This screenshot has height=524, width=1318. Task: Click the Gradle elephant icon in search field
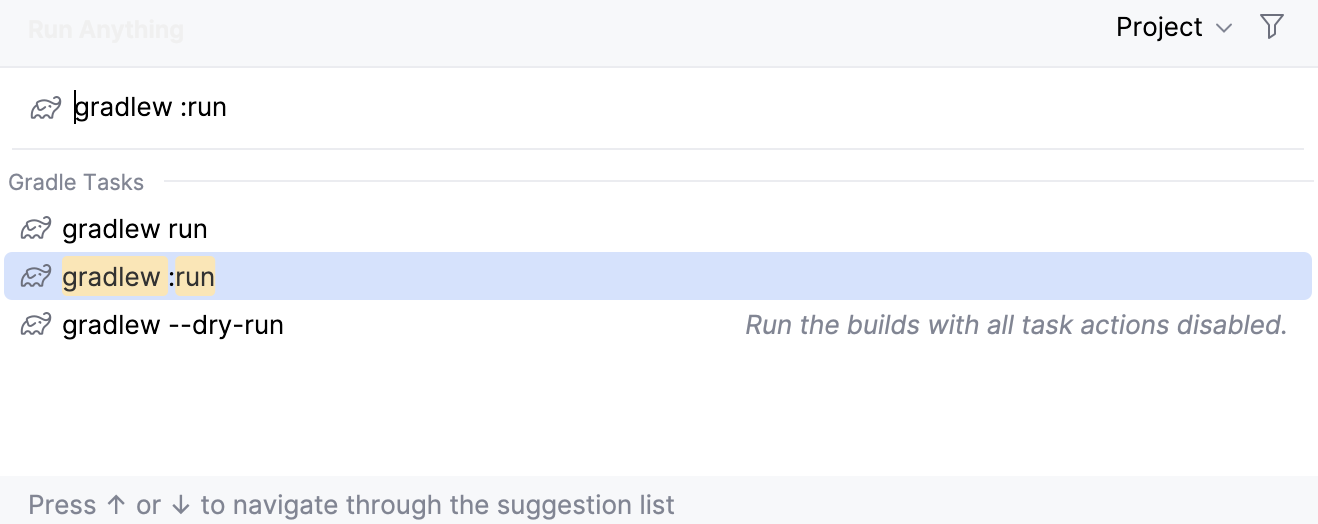(x=46, y=108)
